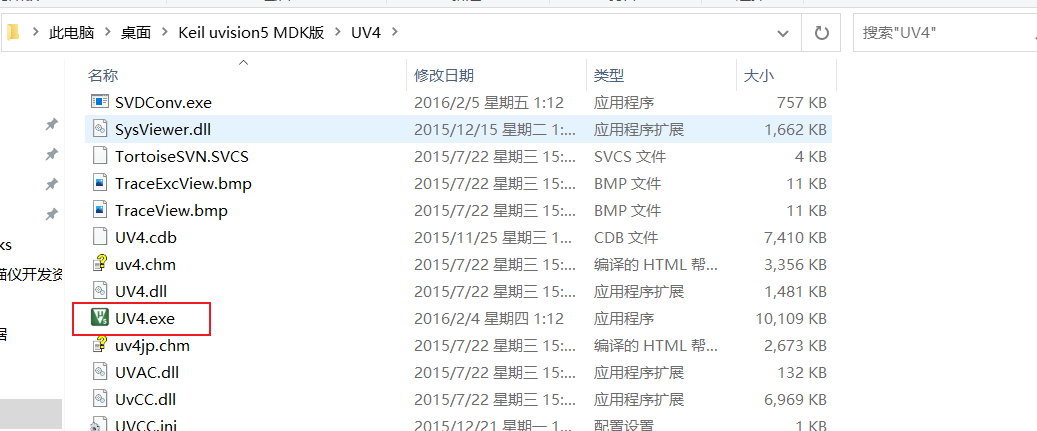
Task: Select the UvCC.dll file row
Action: click(x=458, y=400)
